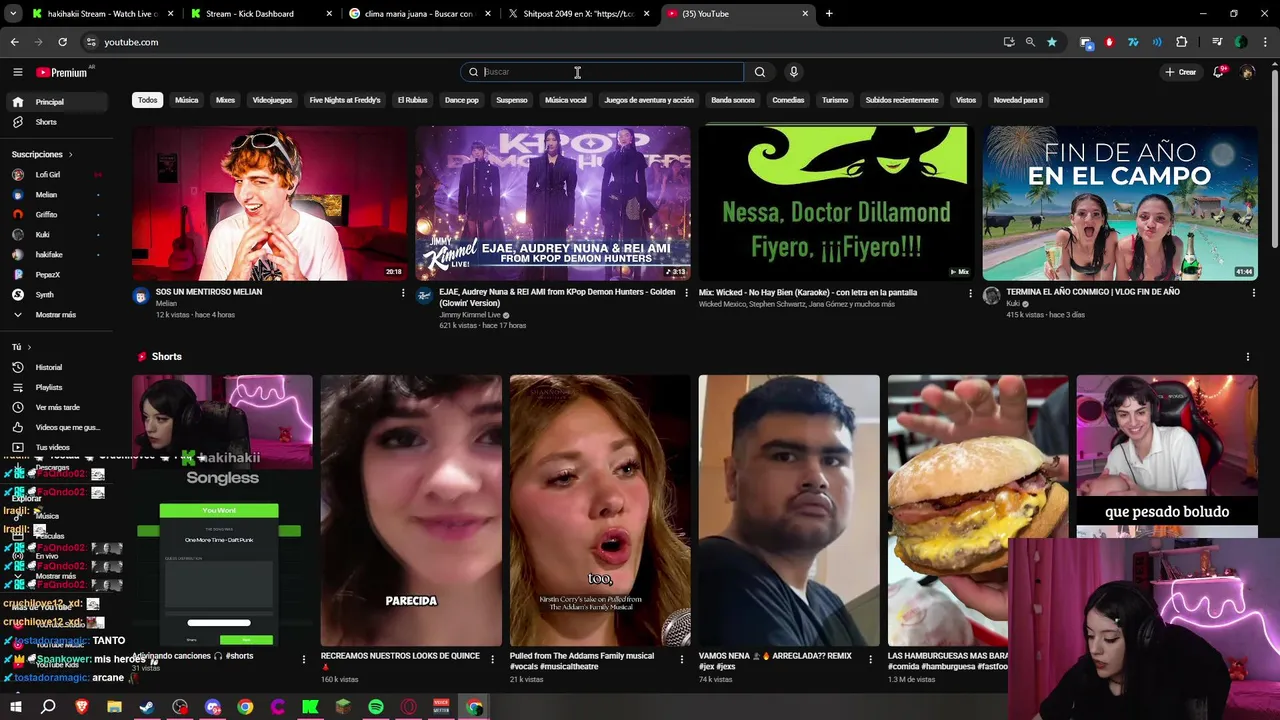Open more options for Mix: Wicked video
Viewport: 1280px width, 720px height.
pos(970,293)
